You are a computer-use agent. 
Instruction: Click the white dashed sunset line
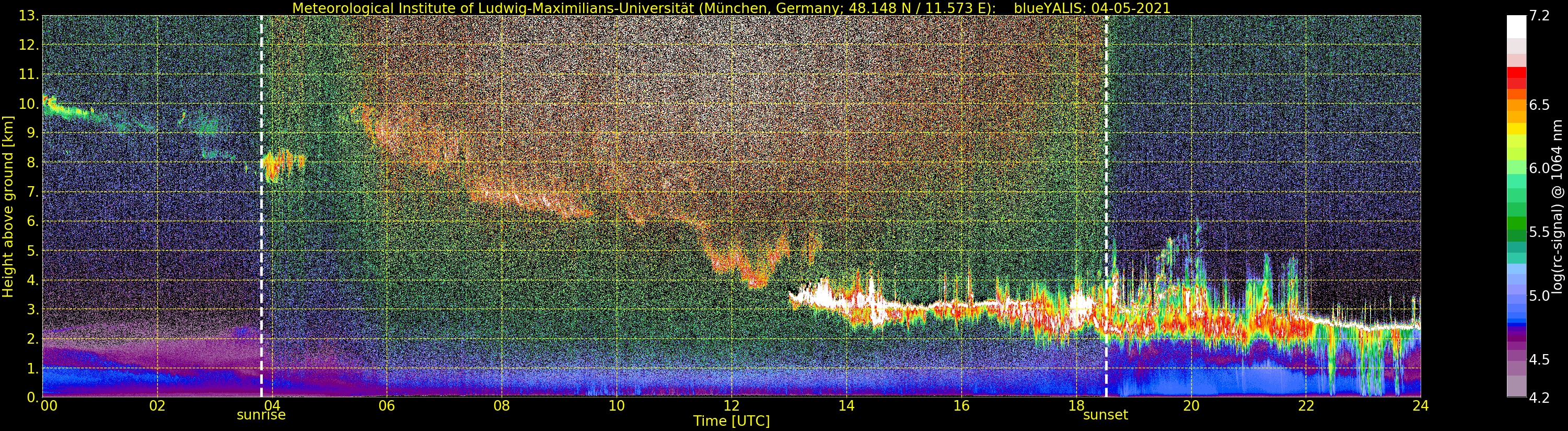click(x=1106, y=206)
